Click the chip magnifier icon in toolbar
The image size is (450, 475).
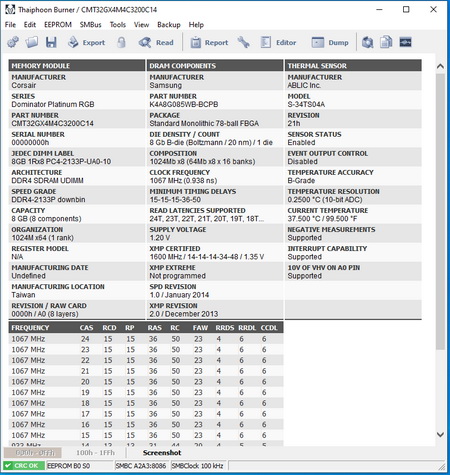click(367, 42)
